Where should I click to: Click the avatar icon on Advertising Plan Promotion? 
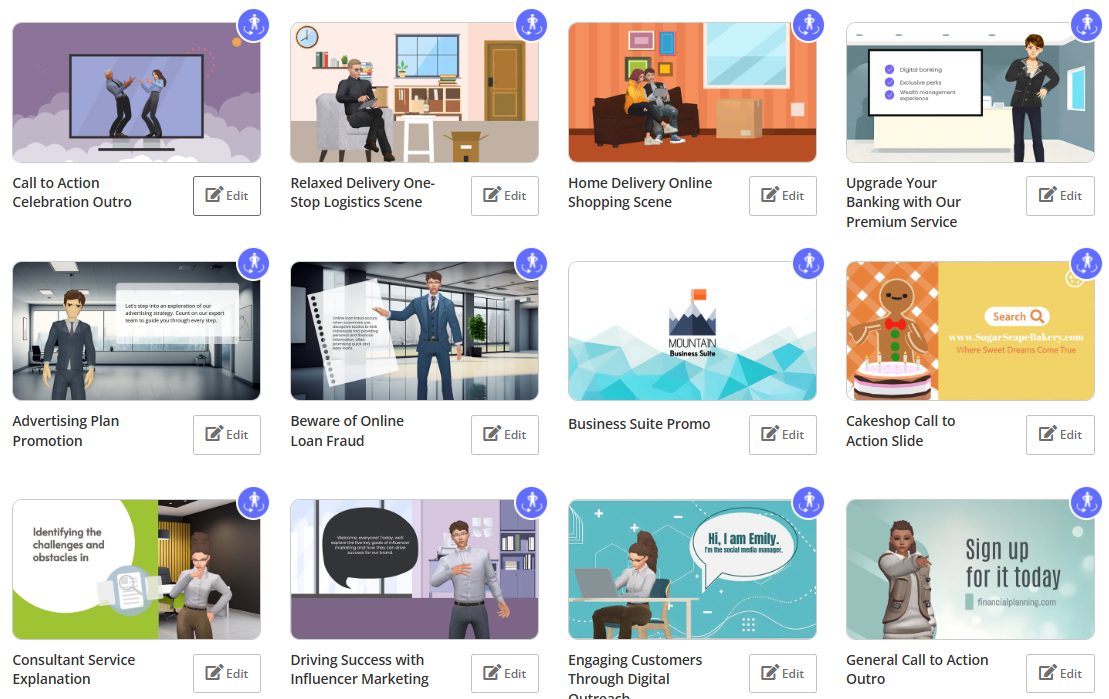253,263
